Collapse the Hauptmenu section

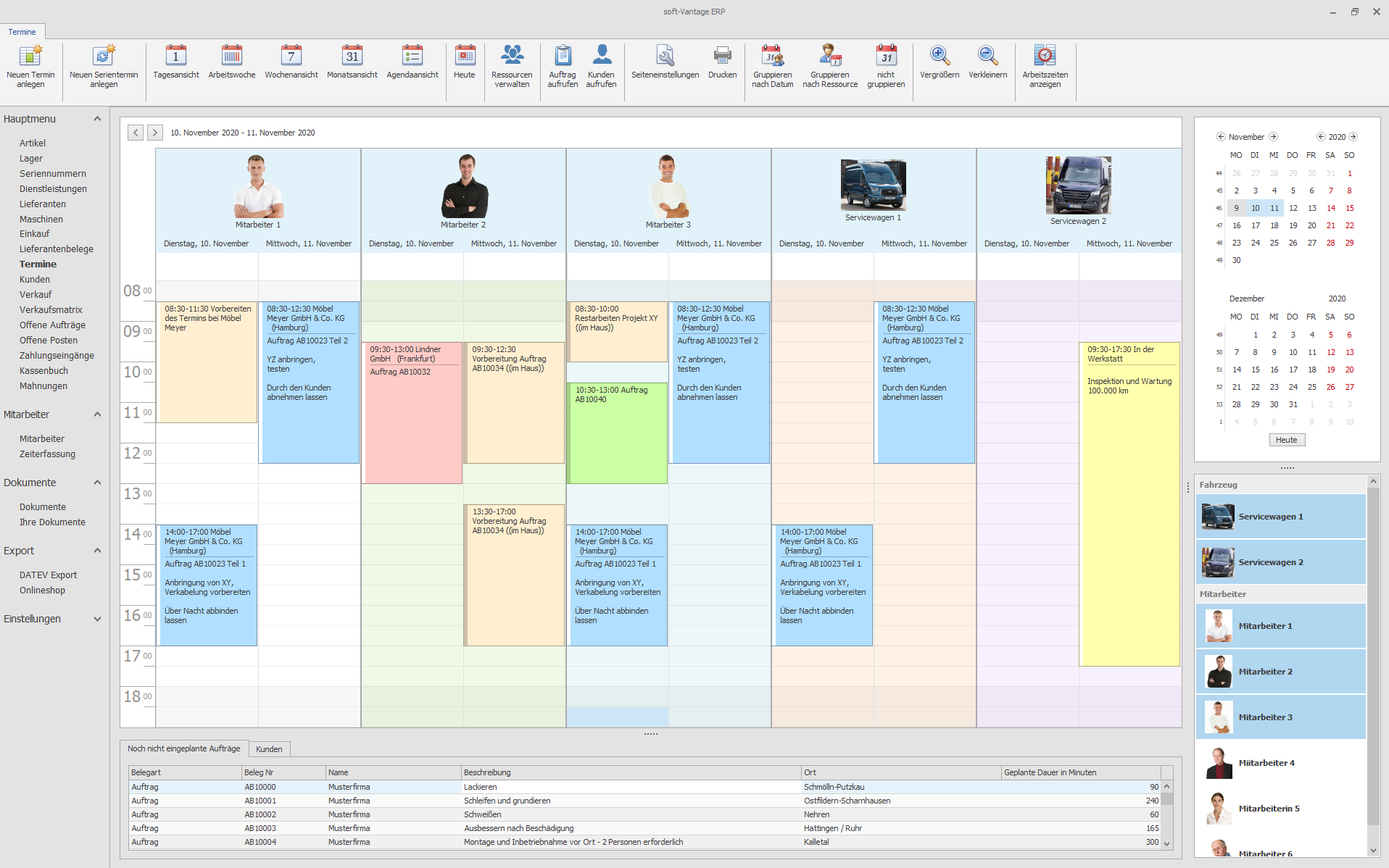coord(97,119)
